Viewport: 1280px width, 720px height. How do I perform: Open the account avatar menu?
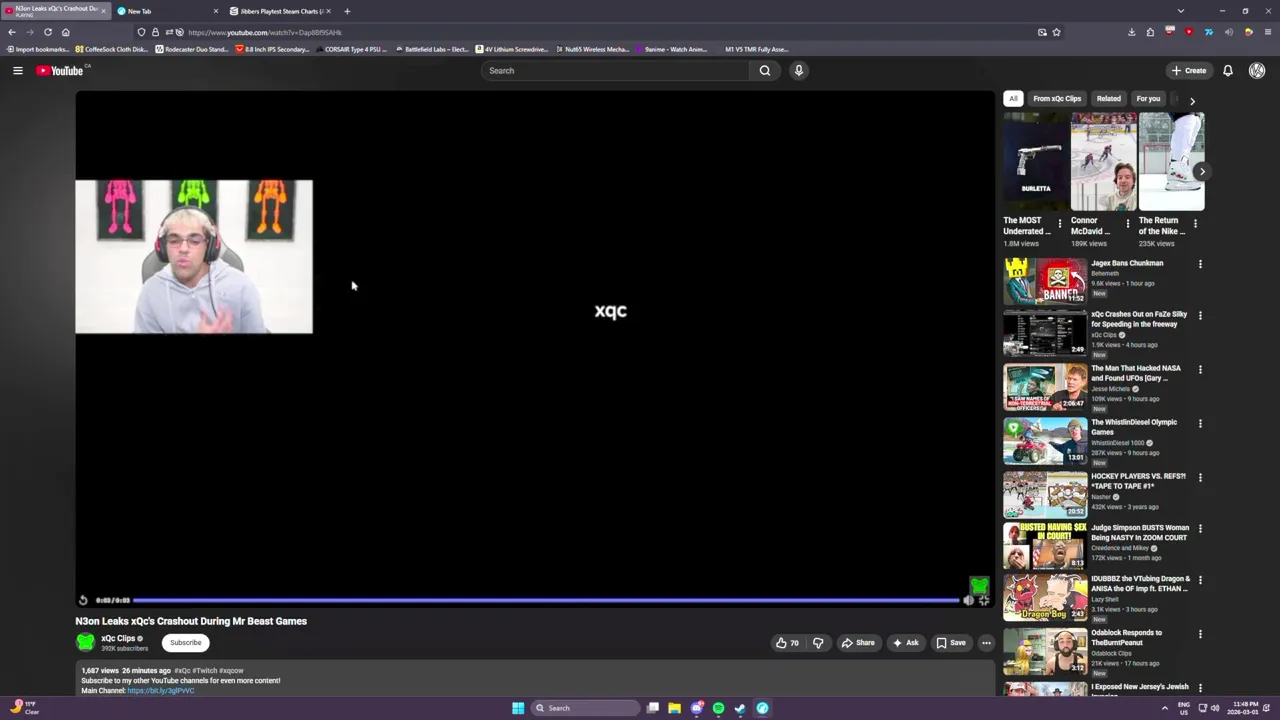tap(1257, 70)
